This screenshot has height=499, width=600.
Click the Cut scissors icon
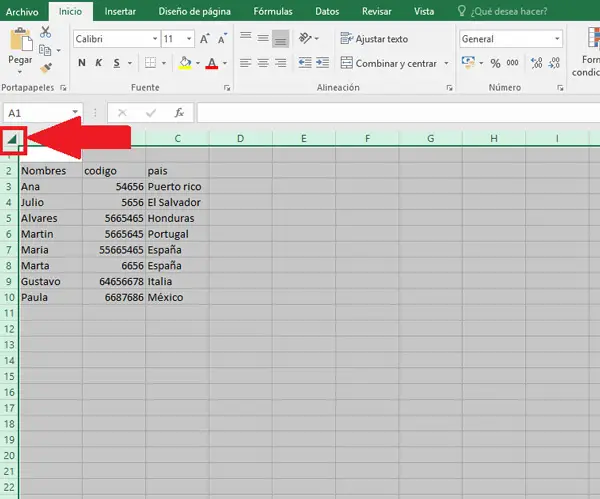click(x=45, y=32)
